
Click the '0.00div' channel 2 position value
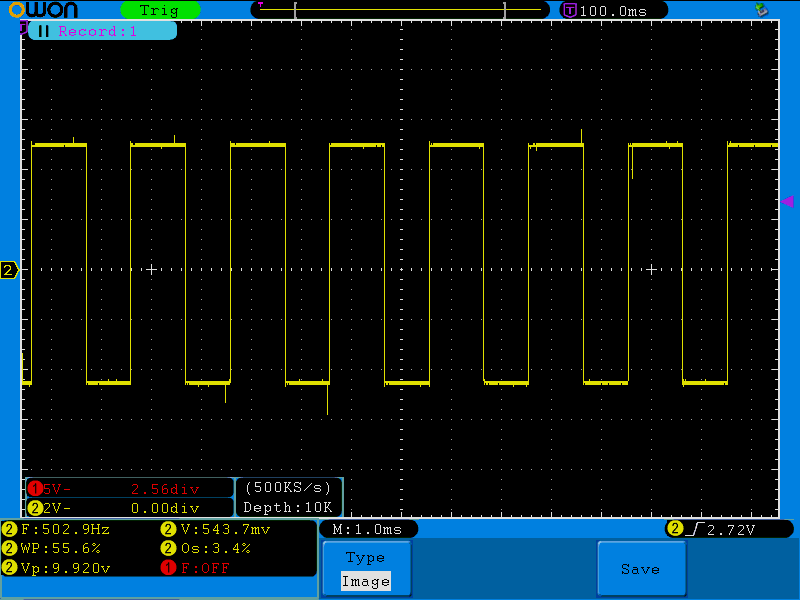click(165, 508)
